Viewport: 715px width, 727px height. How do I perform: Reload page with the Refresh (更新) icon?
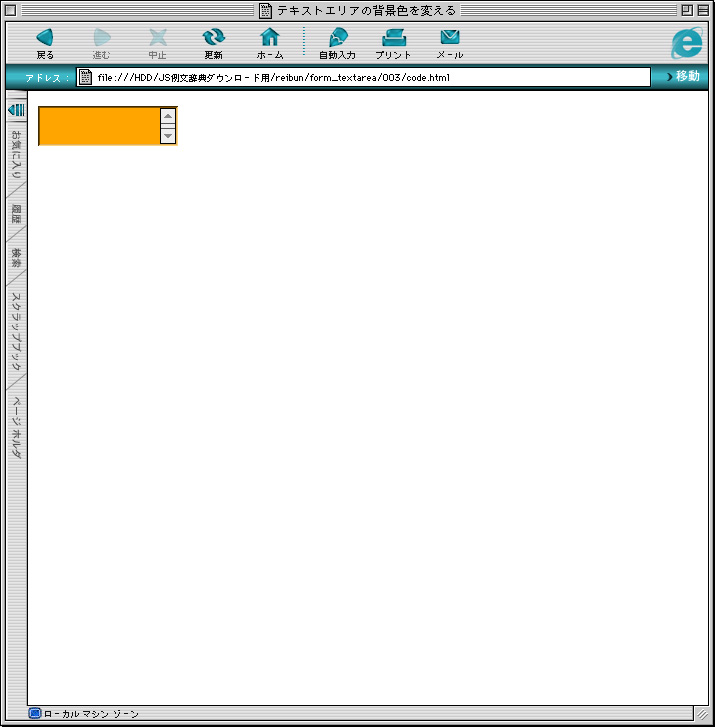214,38
